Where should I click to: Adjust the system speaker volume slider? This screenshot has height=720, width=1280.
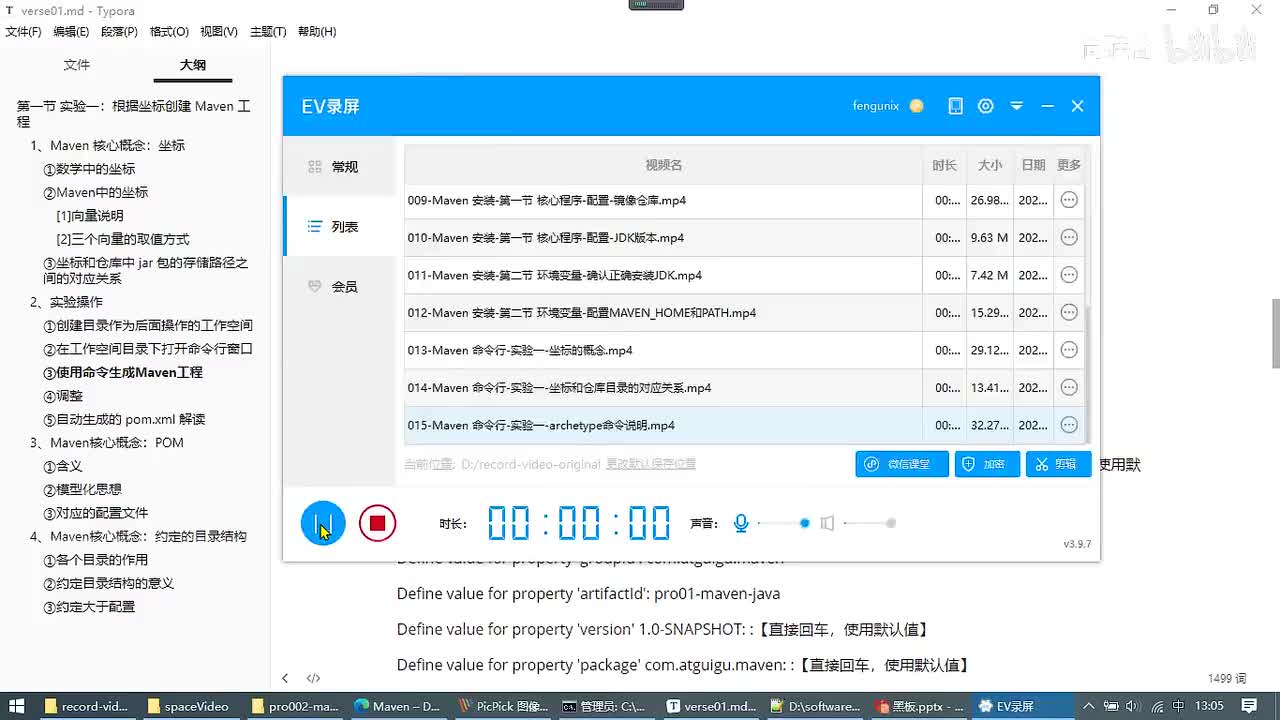click(870, 523)
